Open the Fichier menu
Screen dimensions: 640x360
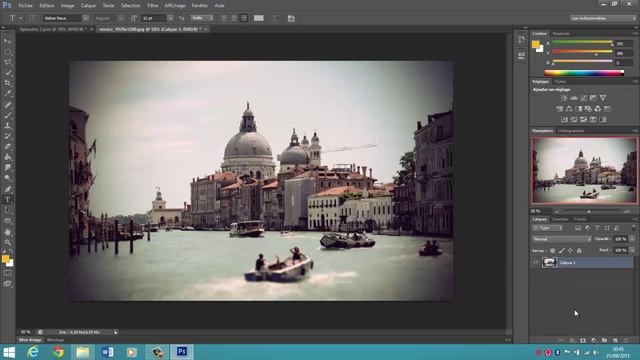pos(25,6)
